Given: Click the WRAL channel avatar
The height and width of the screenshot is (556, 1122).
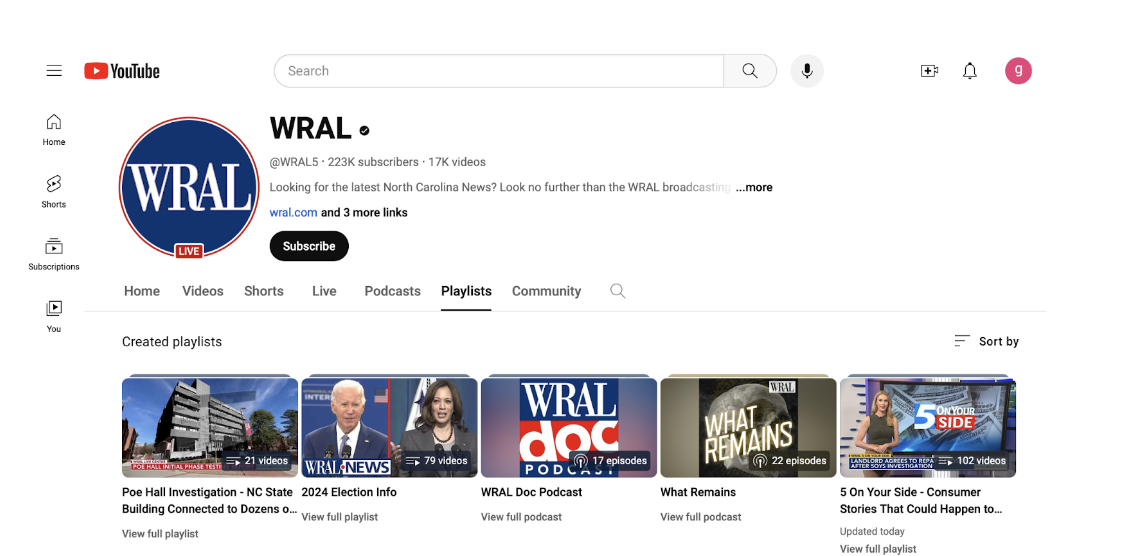Looking at the screenshot, I should 189,187.
